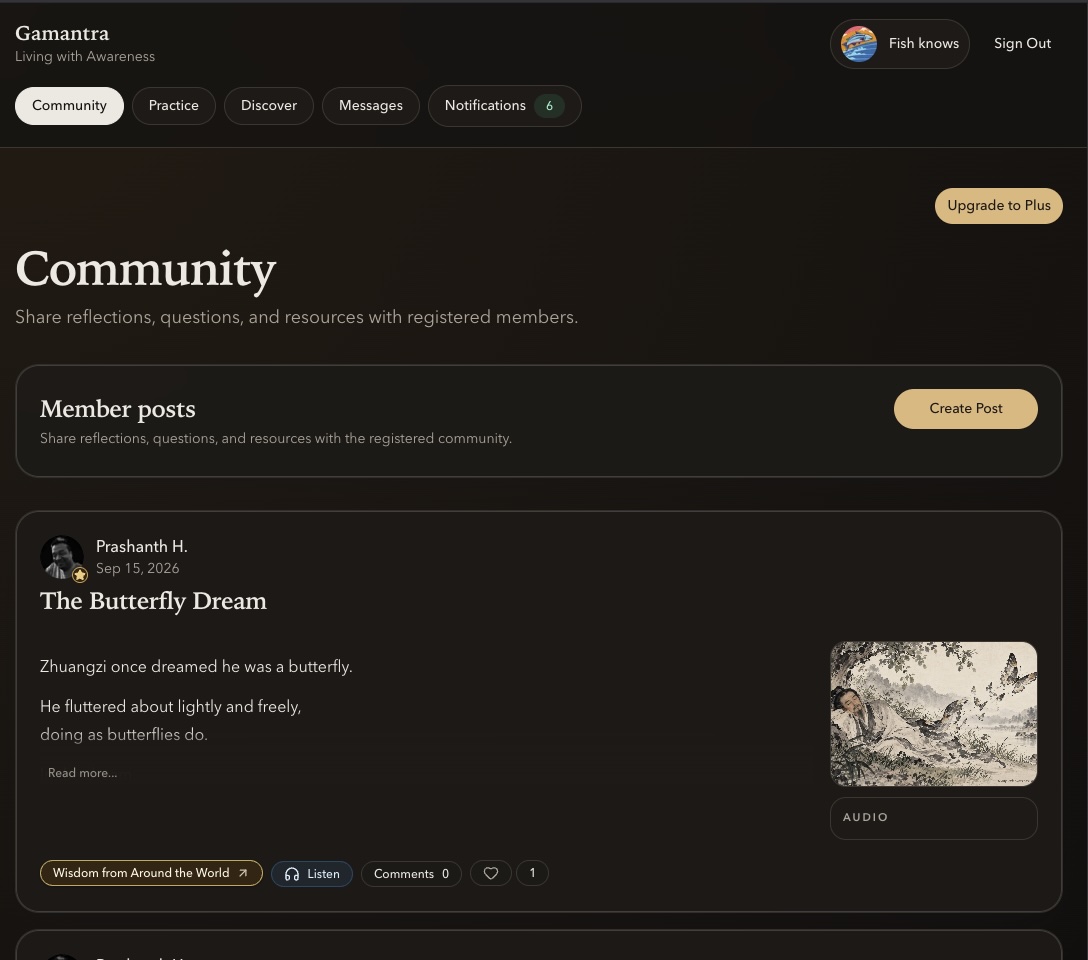
Task: Open the Messages tab
Action: 371,105
